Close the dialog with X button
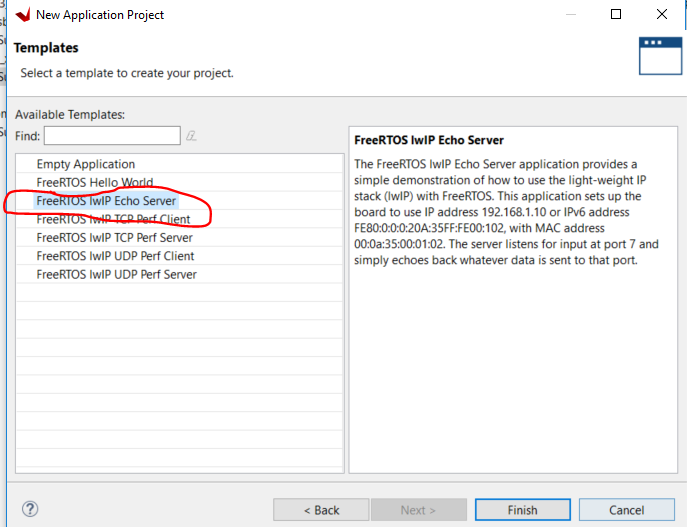The height and width of the screenshot is (527, 687). pos(662,15)
